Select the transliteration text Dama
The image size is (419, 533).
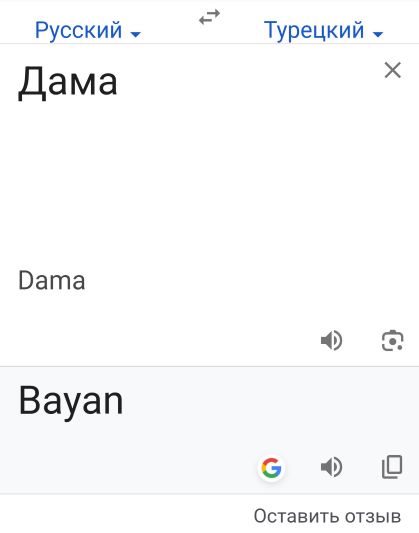[52, 281]
